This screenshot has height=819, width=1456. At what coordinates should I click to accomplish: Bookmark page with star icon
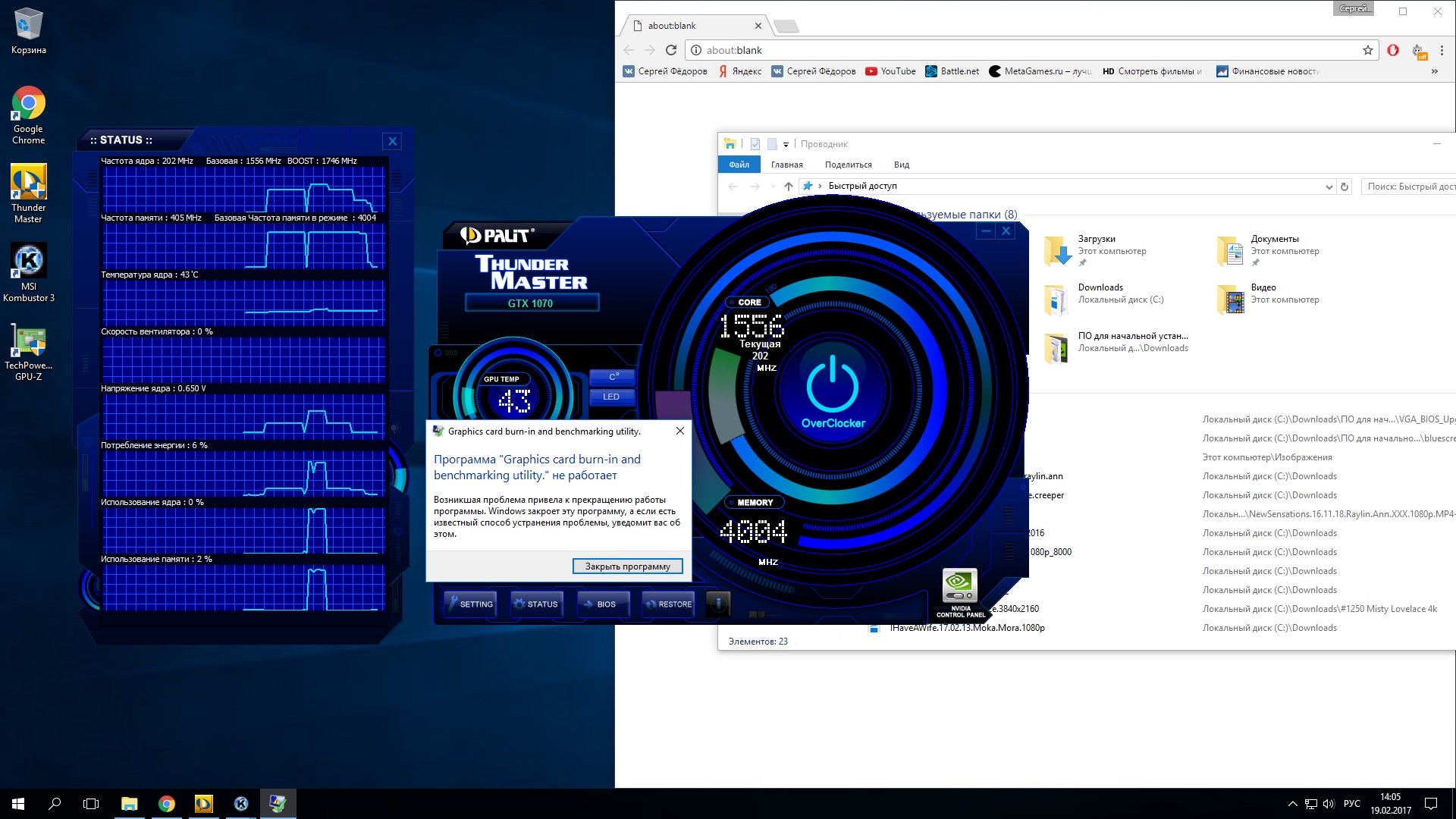[1367, 50]
